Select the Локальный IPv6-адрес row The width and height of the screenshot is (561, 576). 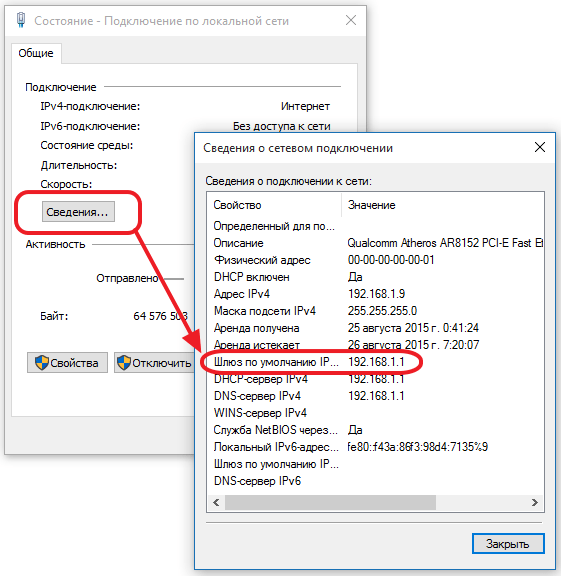click(x=375, y=447)
